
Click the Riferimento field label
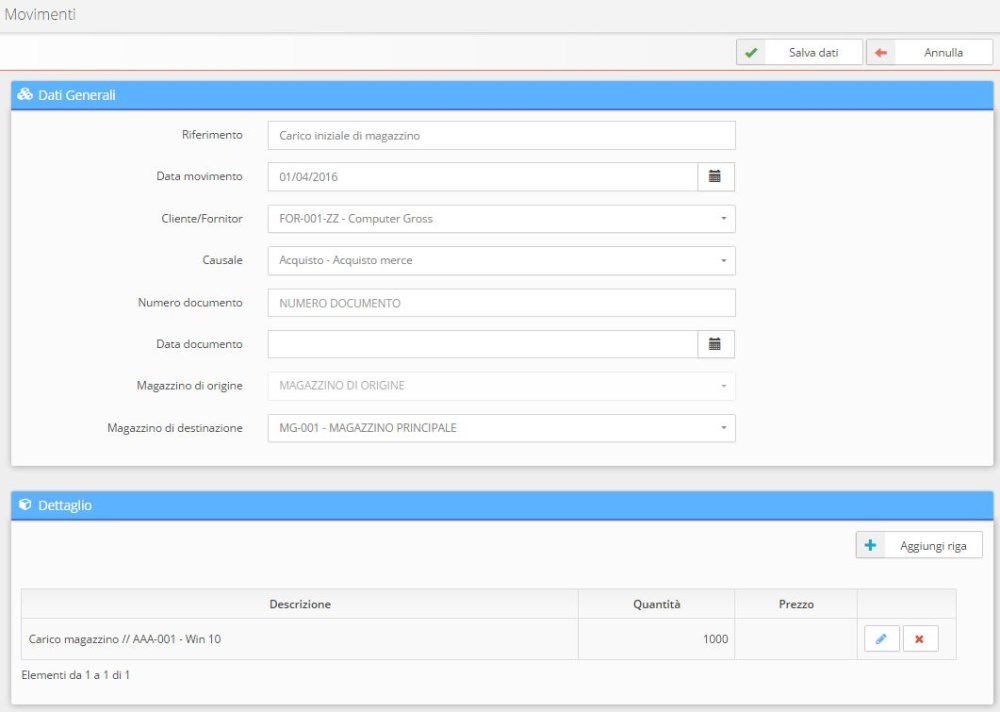click(x=212, y=135)
